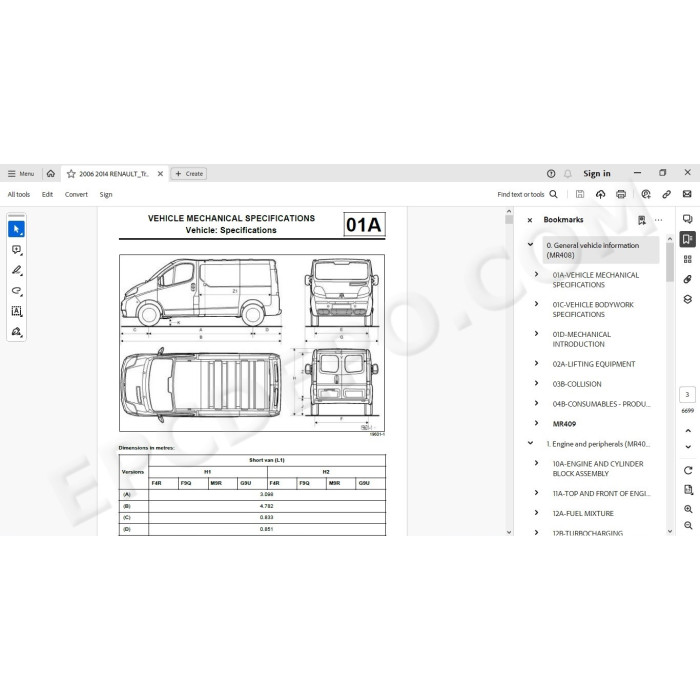Star the current document as favorite

71,174
